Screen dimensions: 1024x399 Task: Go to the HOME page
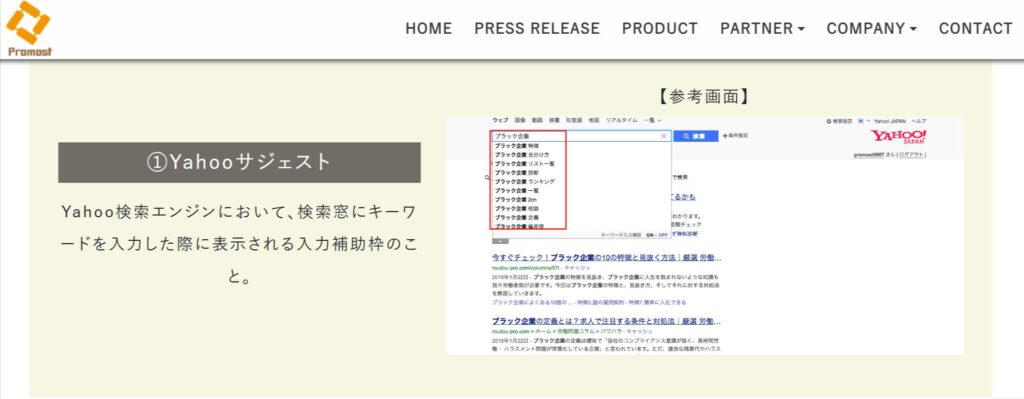click(x=428, y=29)
